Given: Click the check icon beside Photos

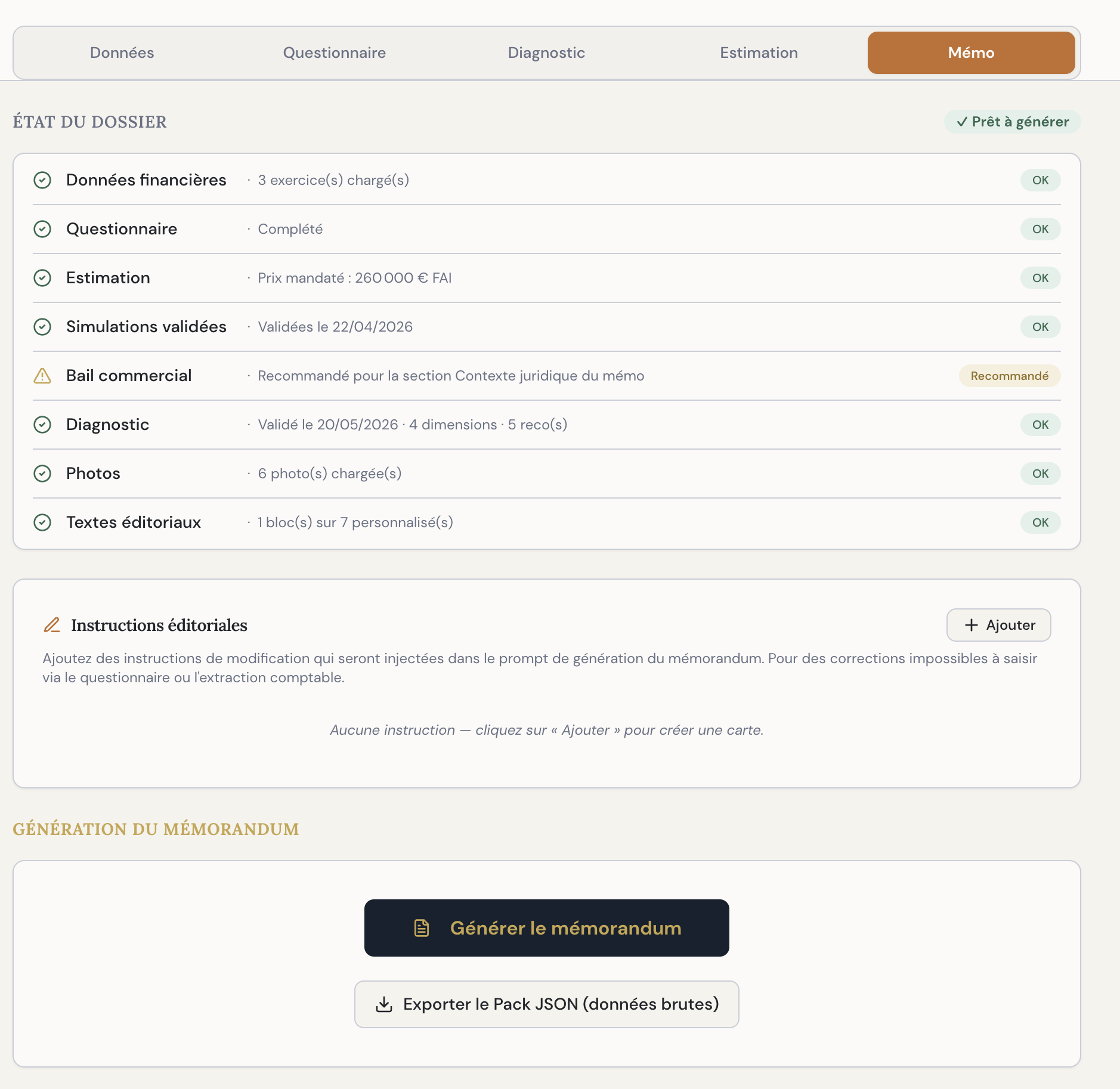Looking at the screenshot, I should [x=42, y=474].
